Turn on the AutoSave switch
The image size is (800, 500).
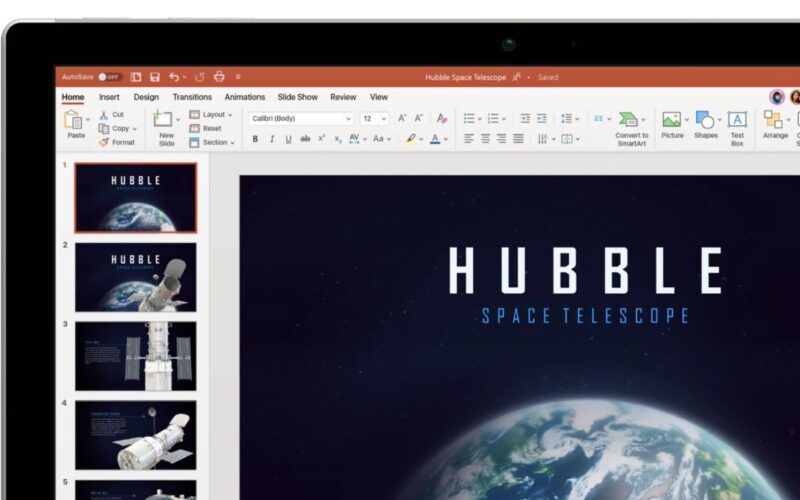[x=110, y=77]
